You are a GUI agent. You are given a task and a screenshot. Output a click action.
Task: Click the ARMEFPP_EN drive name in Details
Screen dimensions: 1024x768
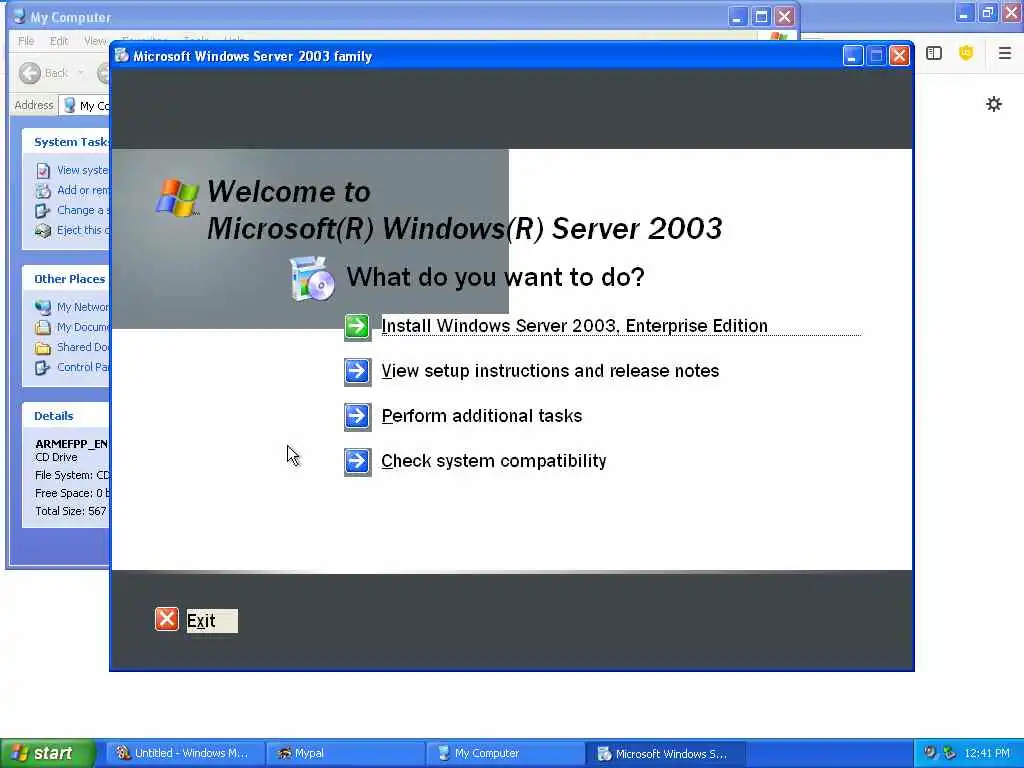point(71,443)
